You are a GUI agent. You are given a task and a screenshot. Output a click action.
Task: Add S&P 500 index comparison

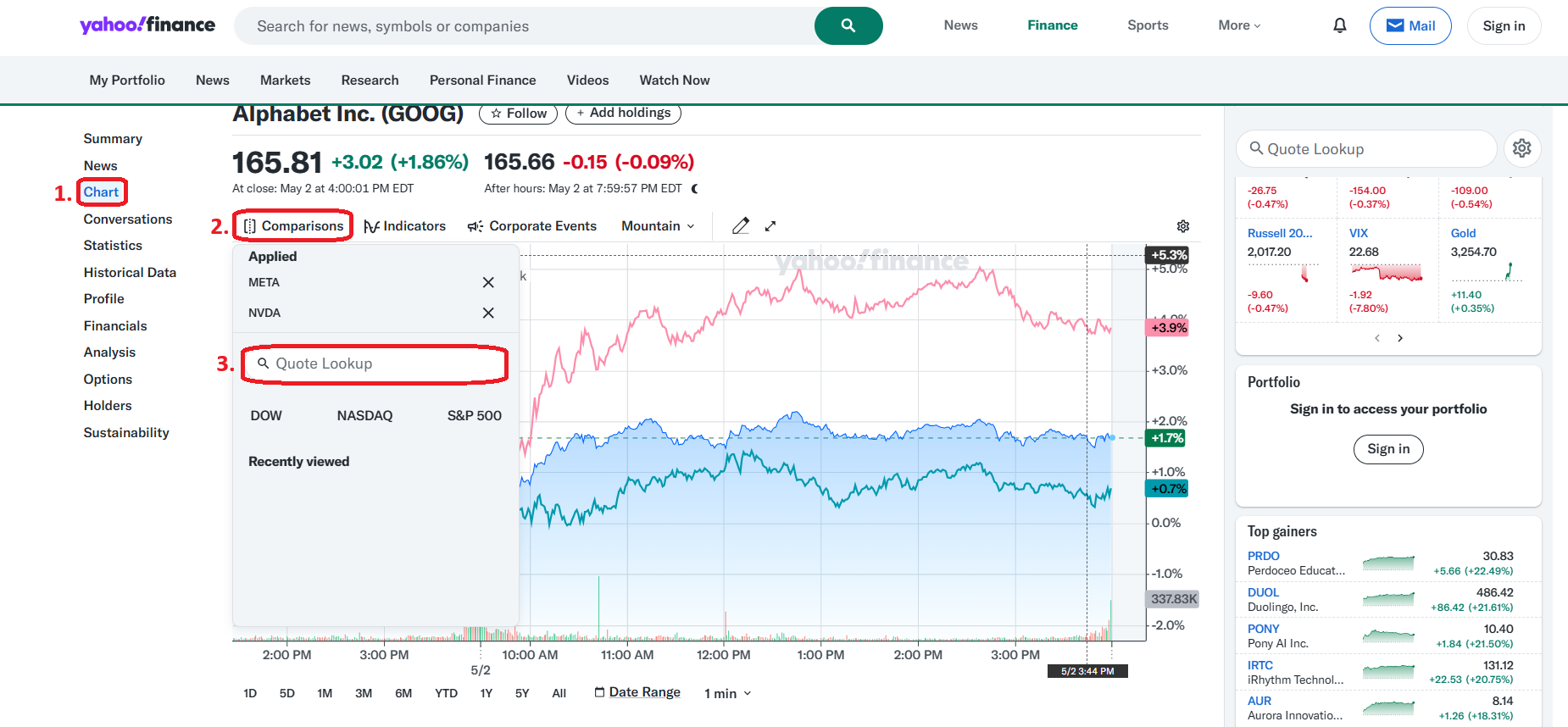coord(475,416)
